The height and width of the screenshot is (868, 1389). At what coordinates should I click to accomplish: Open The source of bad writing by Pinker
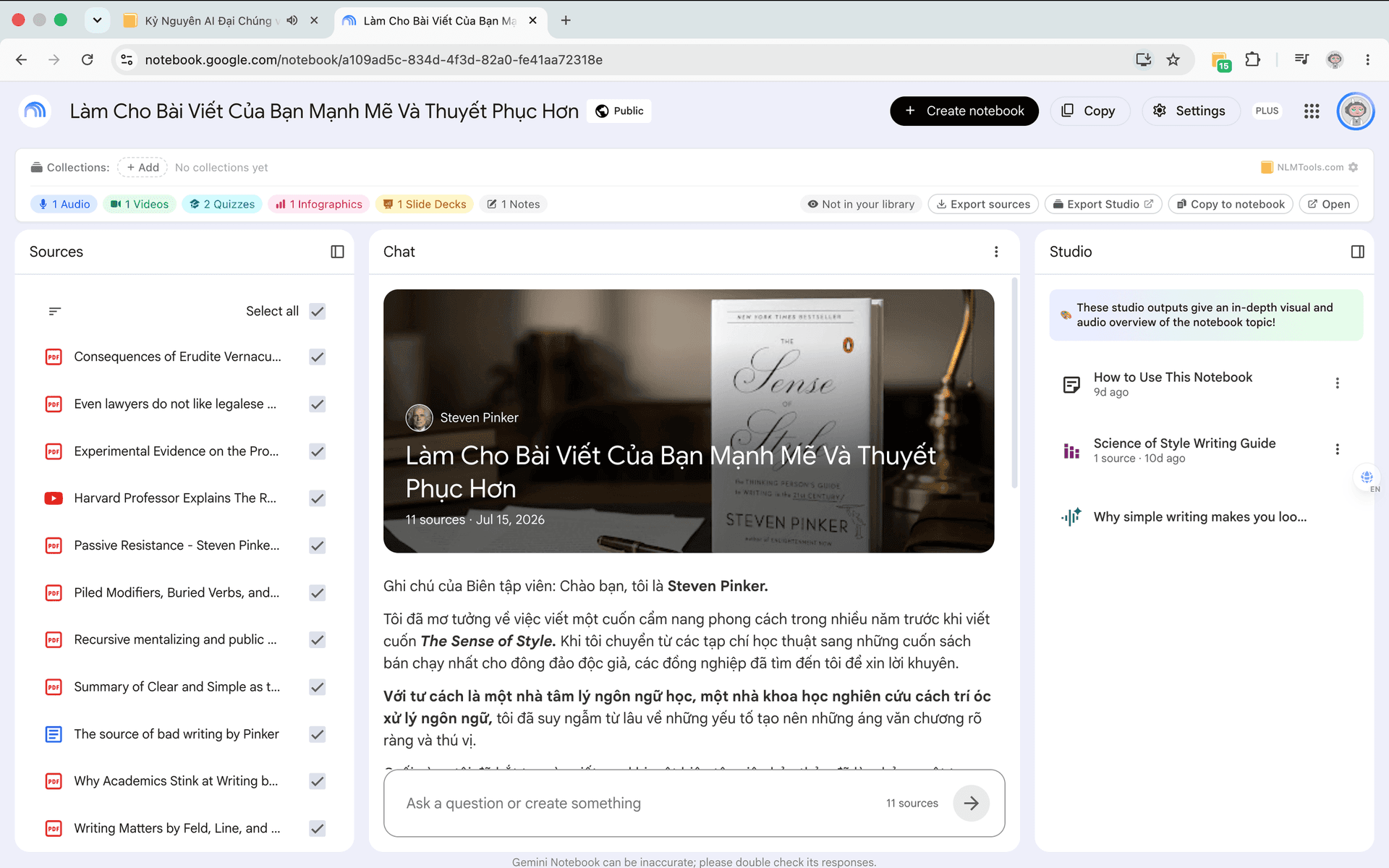click(x=176, y=734)
